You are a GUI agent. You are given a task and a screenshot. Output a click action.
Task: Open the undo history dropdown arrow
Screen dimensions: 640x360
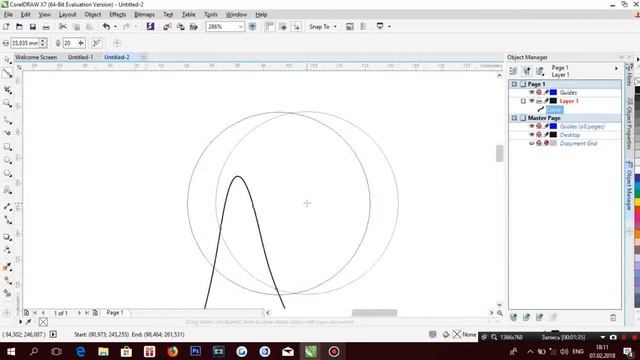pyautogui.click(x=115, y=27)
